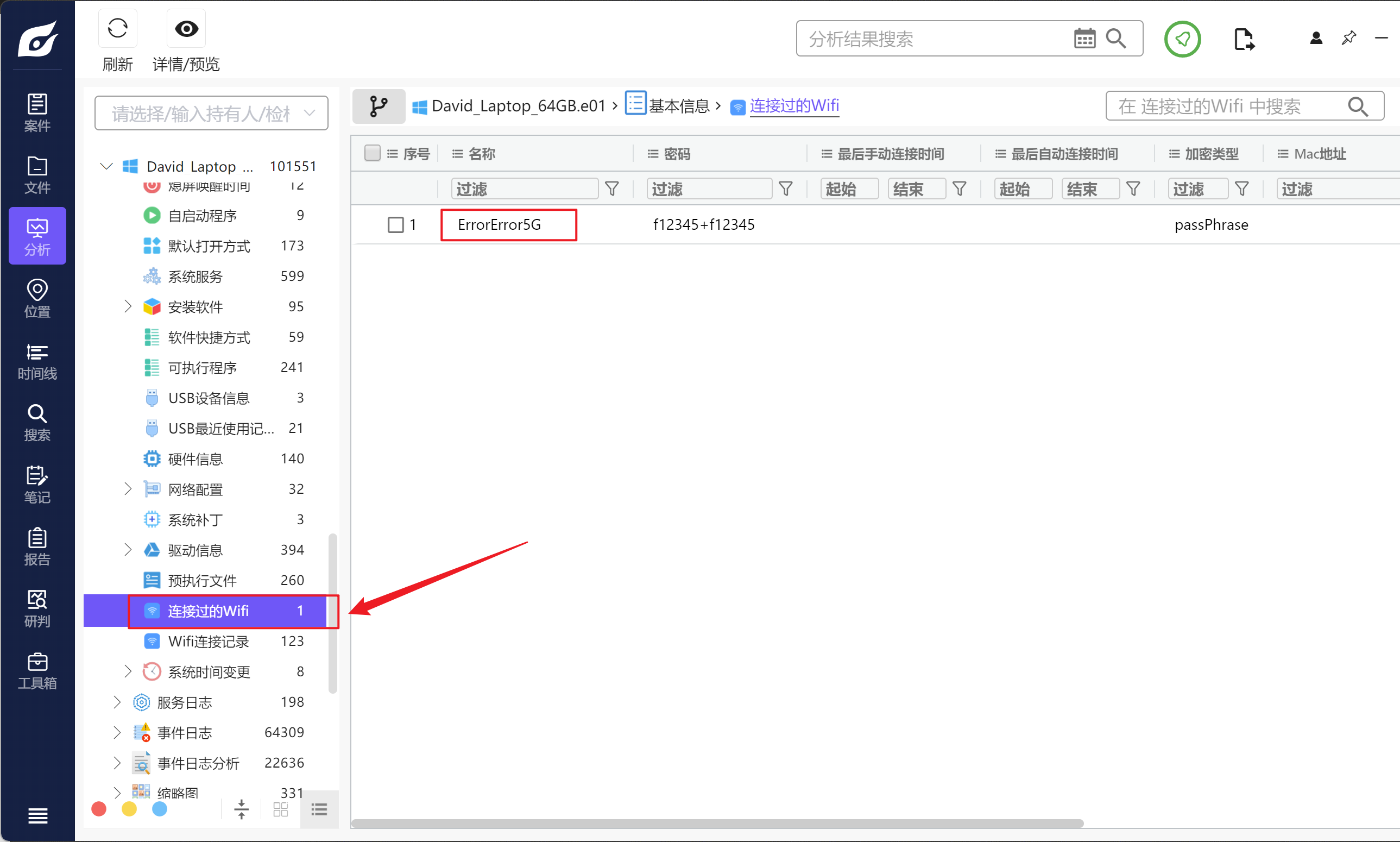This screenshot has width=1400, height=842.
Task: Open the calendar icon in search bar
Action: point(1084,39)
